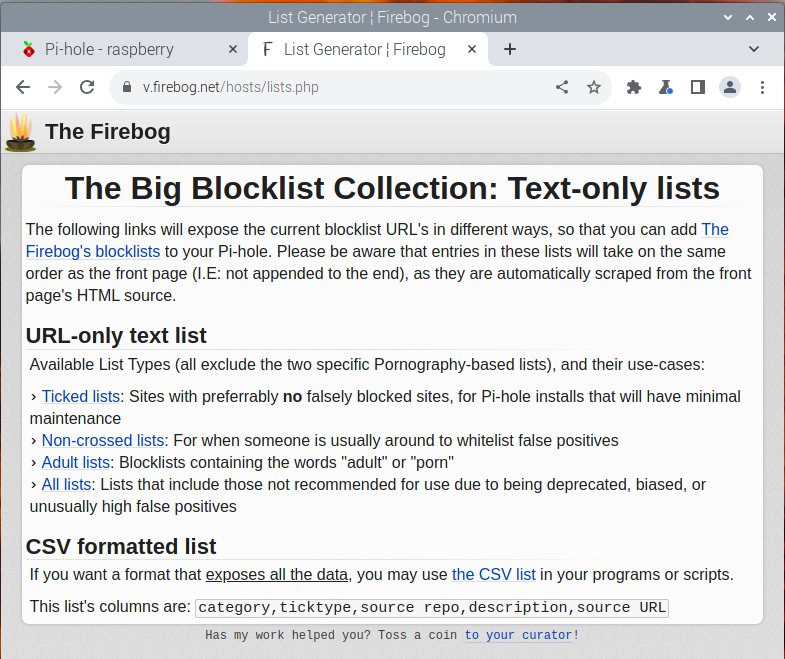Screen dimensions: 785x659
Task: Open the All lists link
Action: coord(66,484)
